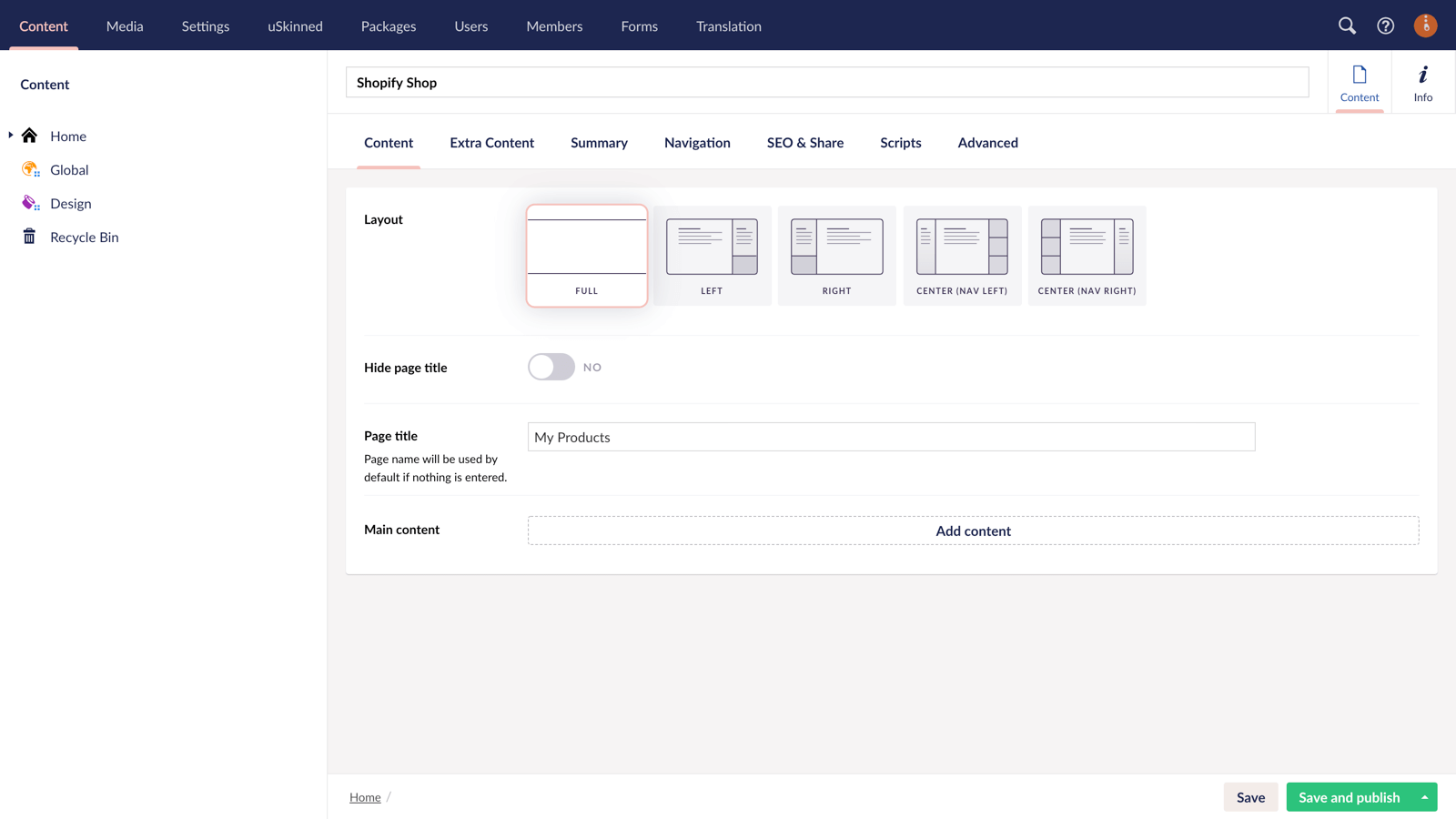Open the Info icon panel

1423,83
